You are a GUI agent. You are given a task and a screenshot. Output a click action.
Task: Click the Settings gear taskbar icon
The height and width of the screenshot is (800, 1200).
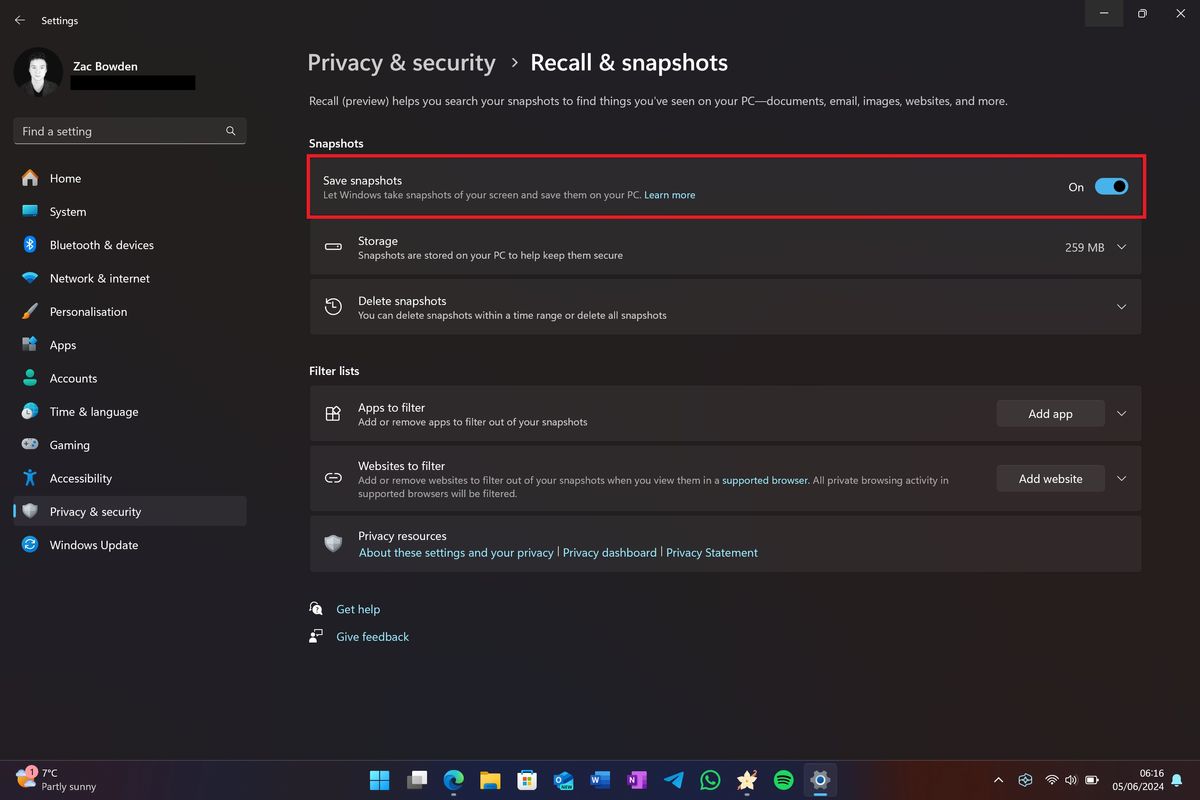[x=821, y=780]
